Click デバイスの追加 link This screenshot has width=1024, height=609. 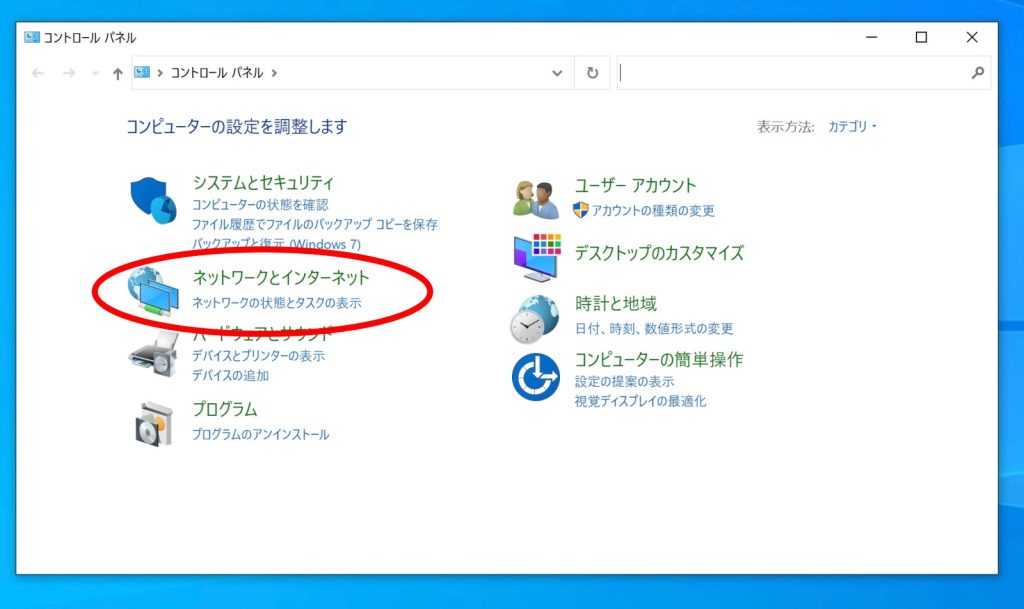click(x=231, y=375)
